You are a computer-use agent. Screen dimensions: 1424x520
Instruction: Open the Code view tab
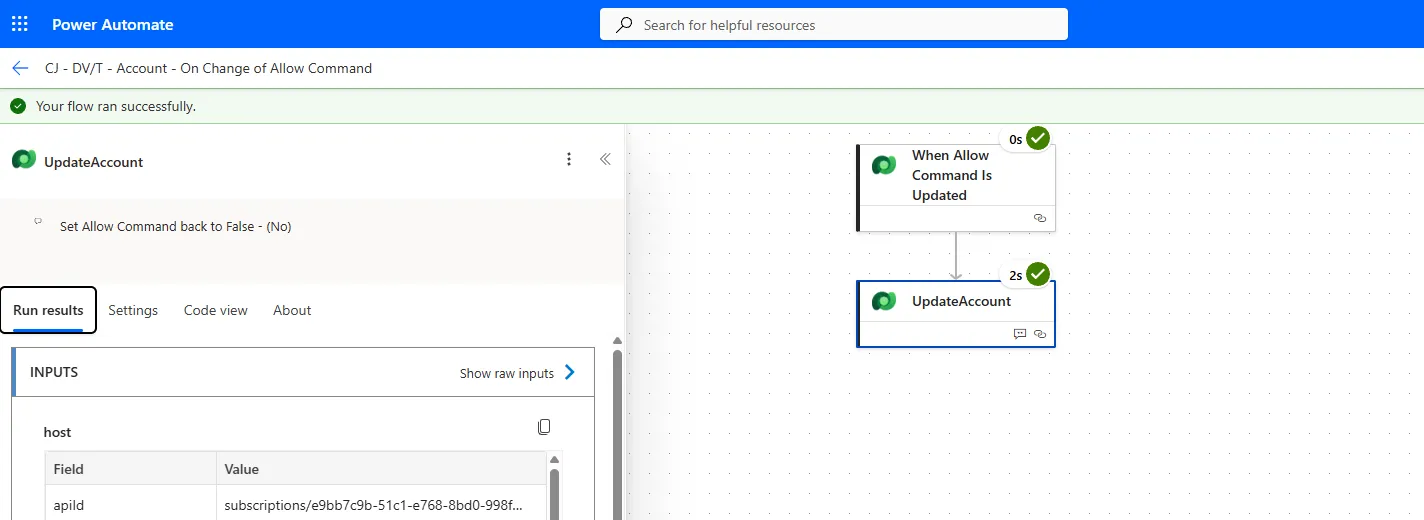click(216, 310)
